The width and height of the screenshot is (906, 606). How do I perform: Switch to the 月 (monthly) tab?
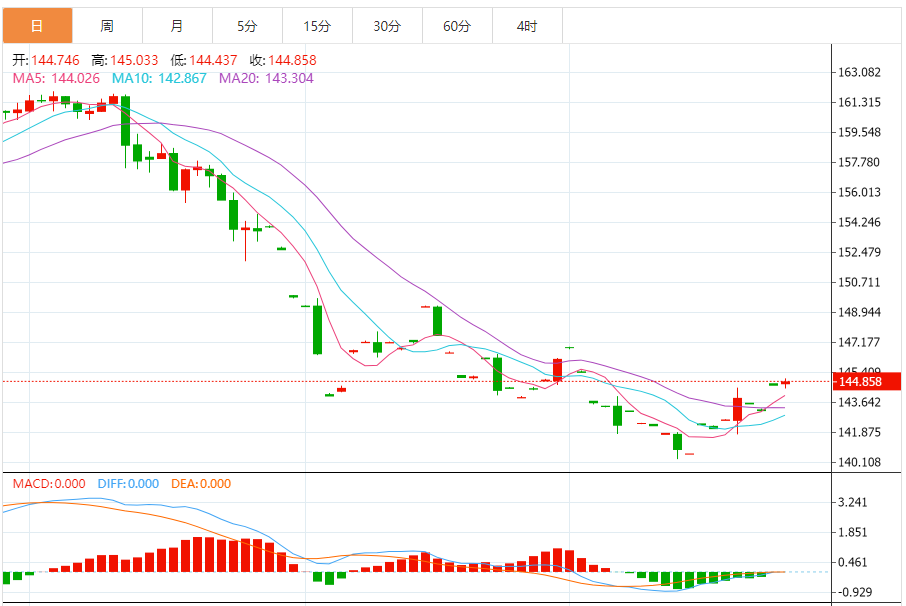(177, 26)
